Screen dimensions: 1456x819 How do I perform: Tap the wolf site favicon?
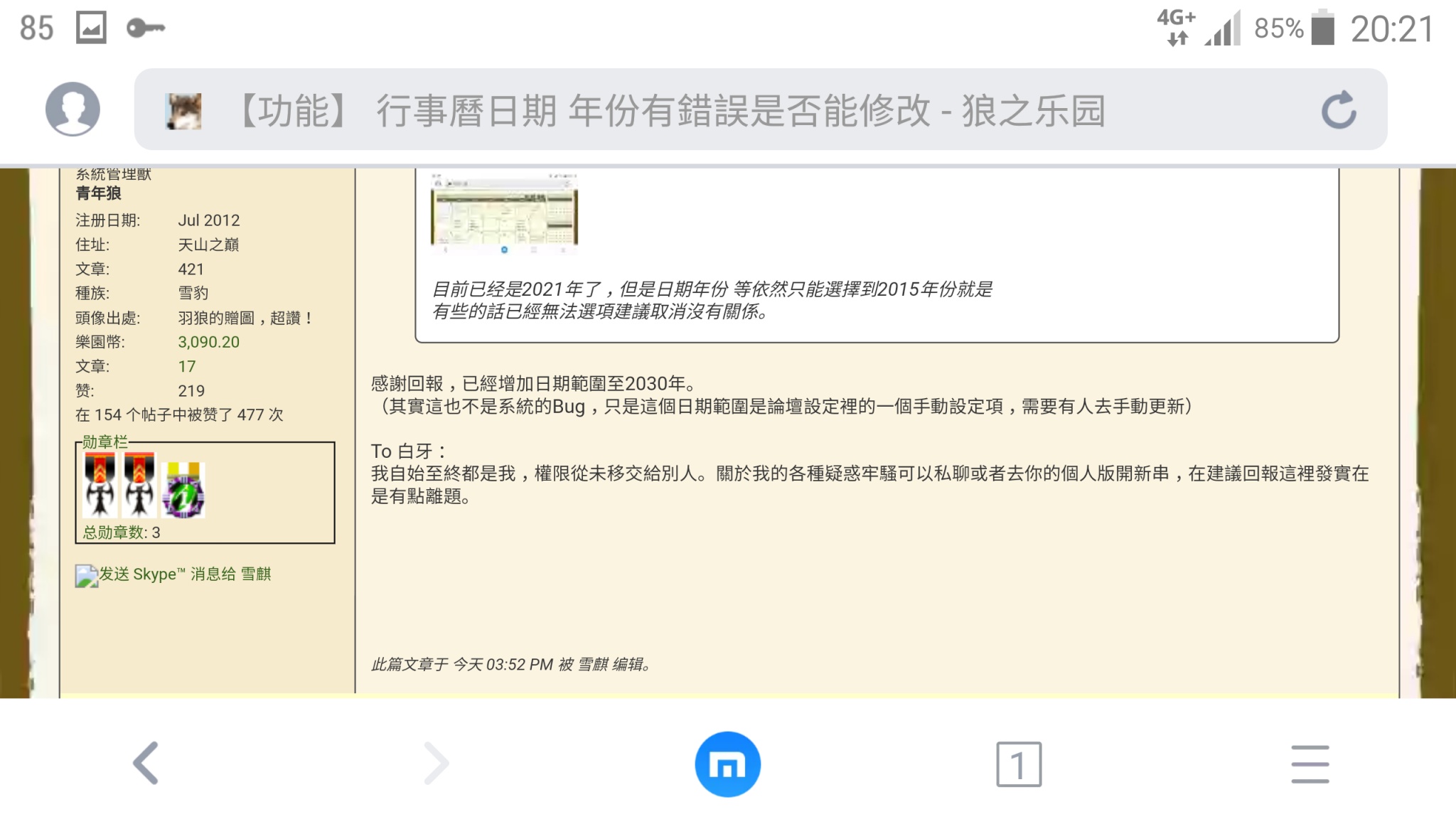(183, 111)
